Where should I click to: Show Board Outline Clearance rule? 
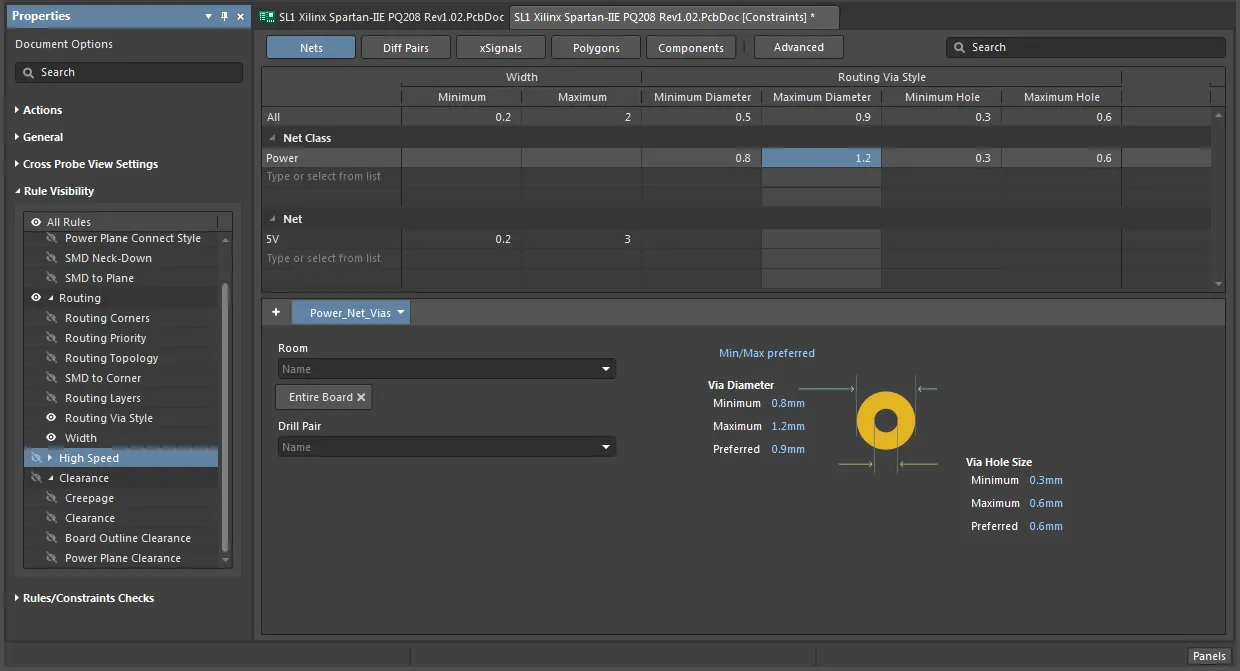tap(52, 538)
